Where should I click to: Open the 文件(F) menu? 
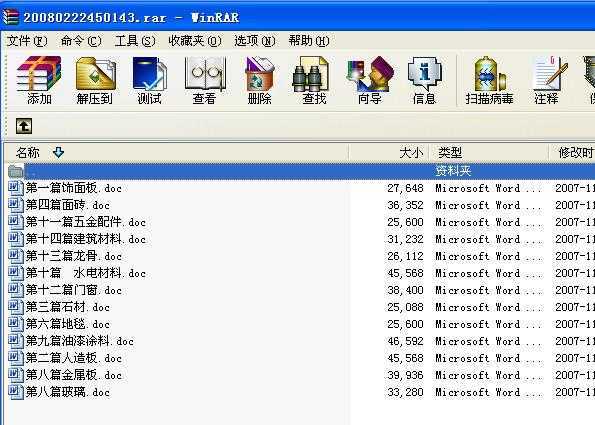(x=27, y=41)
